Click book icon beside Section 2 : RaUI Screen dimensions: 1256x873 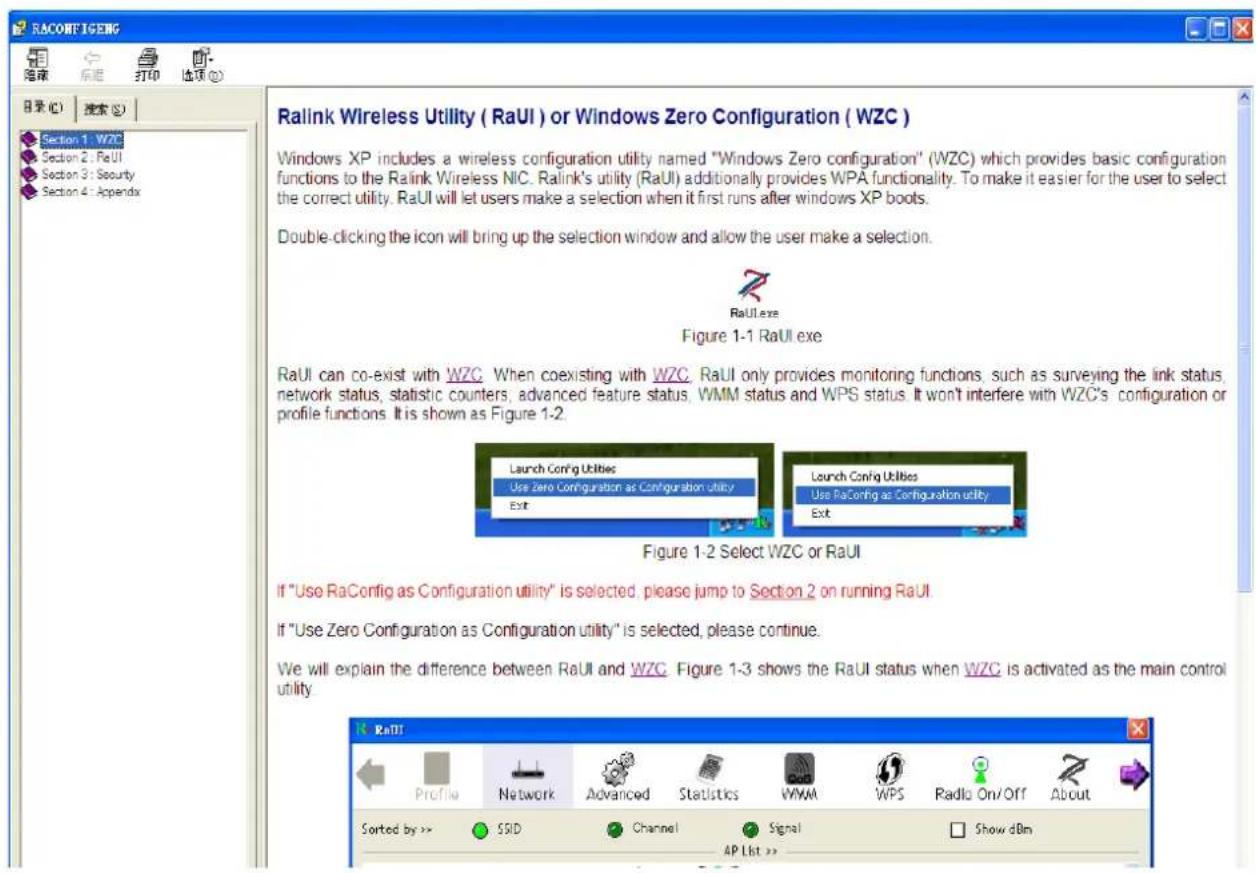(29, 157)
